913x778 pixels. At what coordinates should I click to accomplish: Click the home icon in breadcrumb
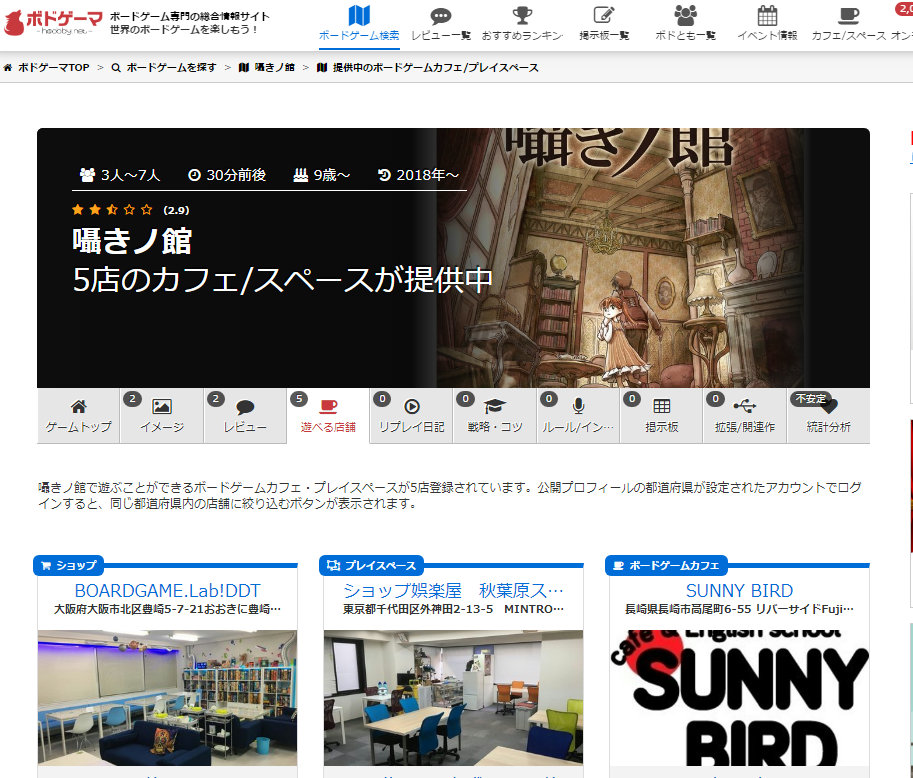8,68
